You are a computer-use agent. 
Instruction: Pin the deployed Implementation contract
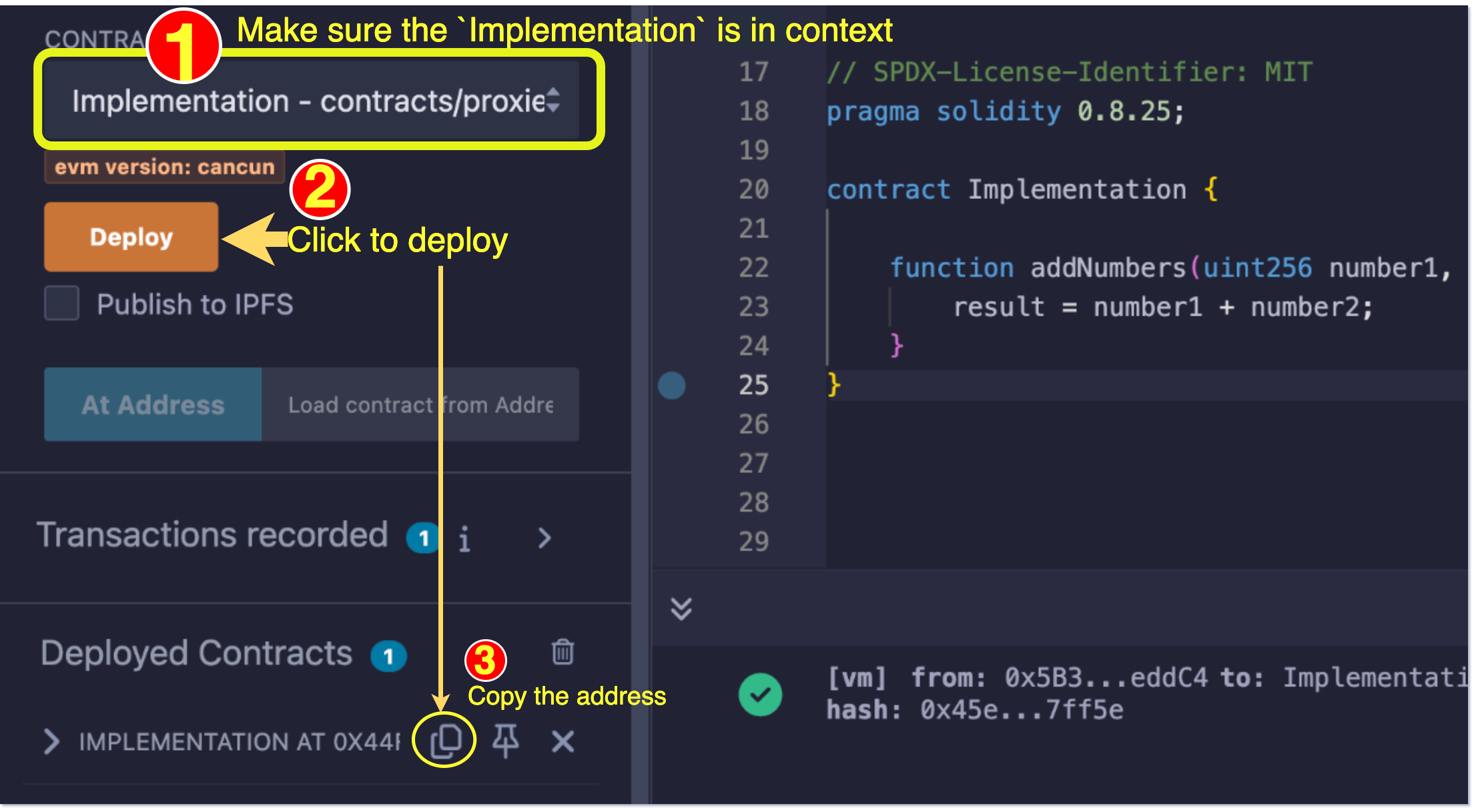[x=506, y=741]
